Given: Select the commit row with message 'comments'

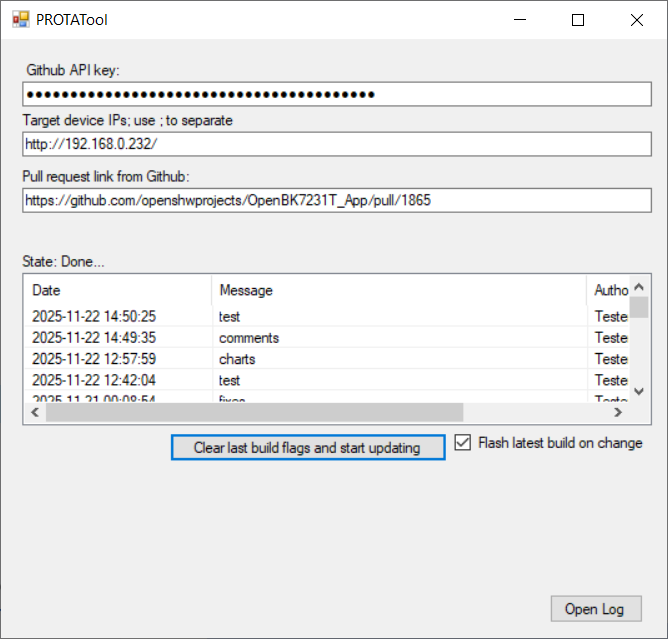Looking at the screenshot, I should tap(249, 338).
